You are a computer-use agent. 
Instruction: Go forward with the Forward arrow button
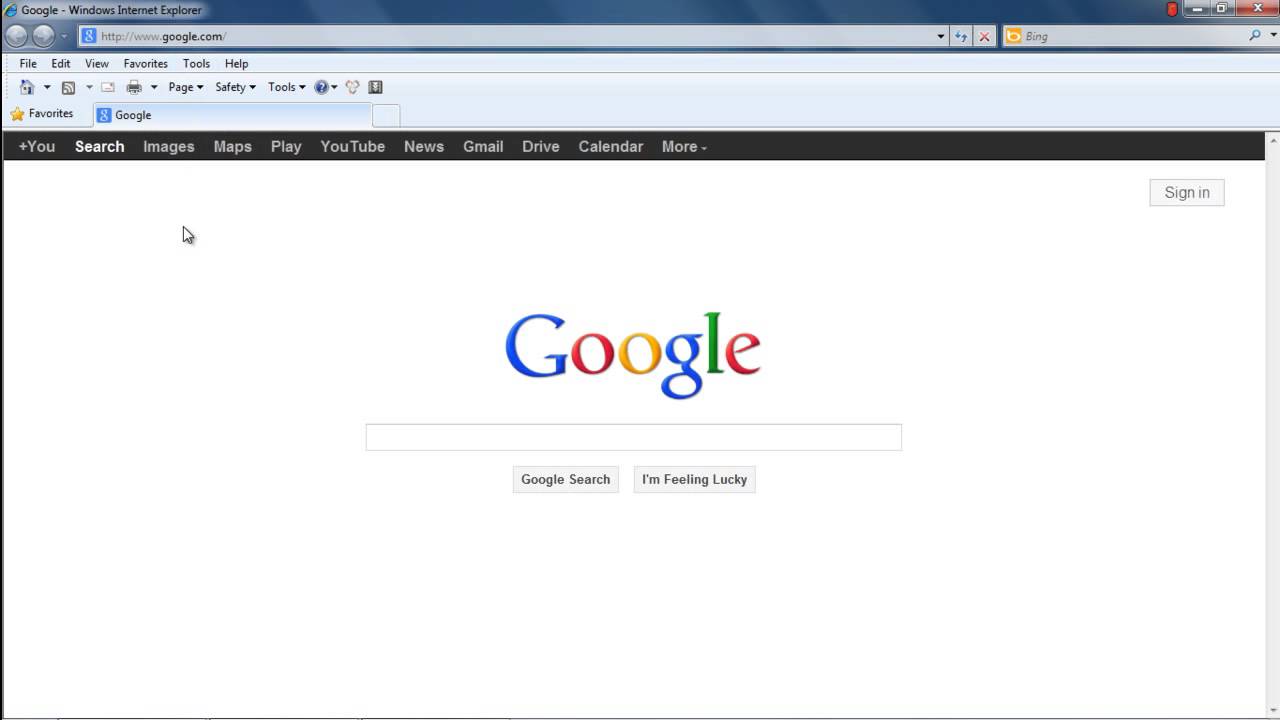(43, 37)
